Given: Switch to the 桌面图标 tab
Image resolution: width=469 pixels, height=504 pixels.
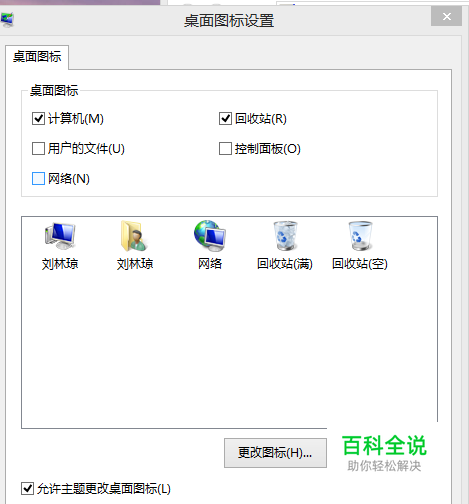Looking at the screenshot, I should [37, 57].
